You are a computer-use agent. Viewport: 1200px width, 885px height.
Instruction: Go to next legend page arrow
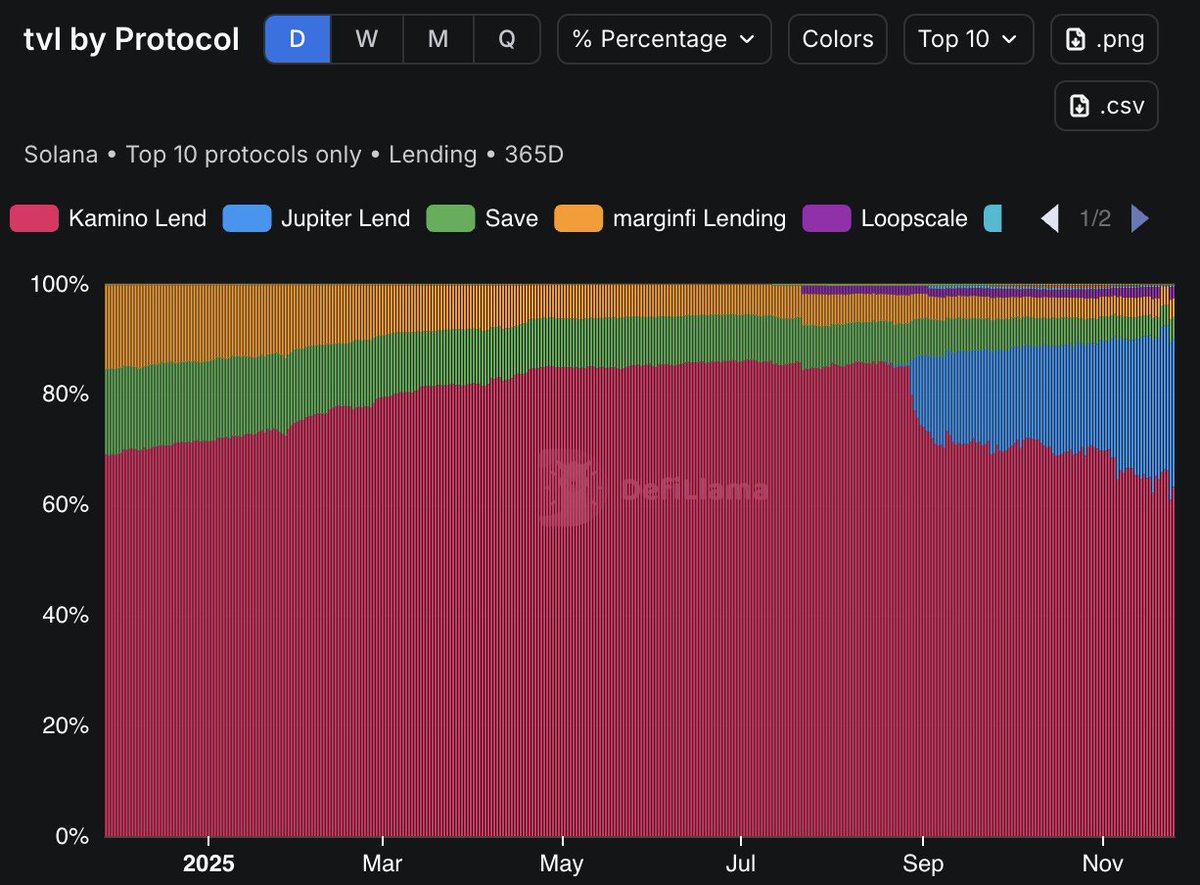pyautogui.click(x=1140, y=218)
